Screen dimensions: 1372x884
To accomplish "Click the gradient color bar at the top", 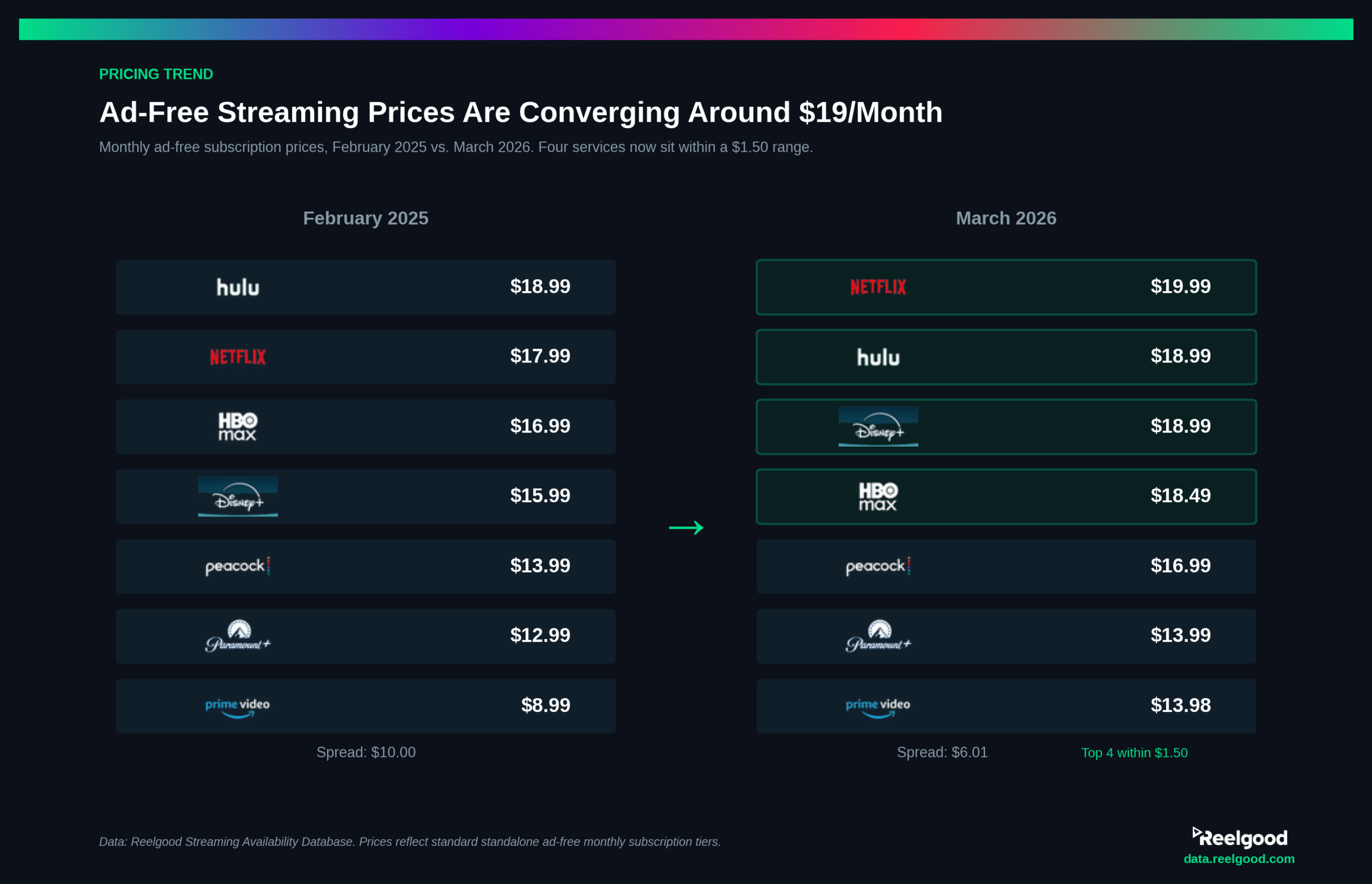I will (x=685, y=28).
